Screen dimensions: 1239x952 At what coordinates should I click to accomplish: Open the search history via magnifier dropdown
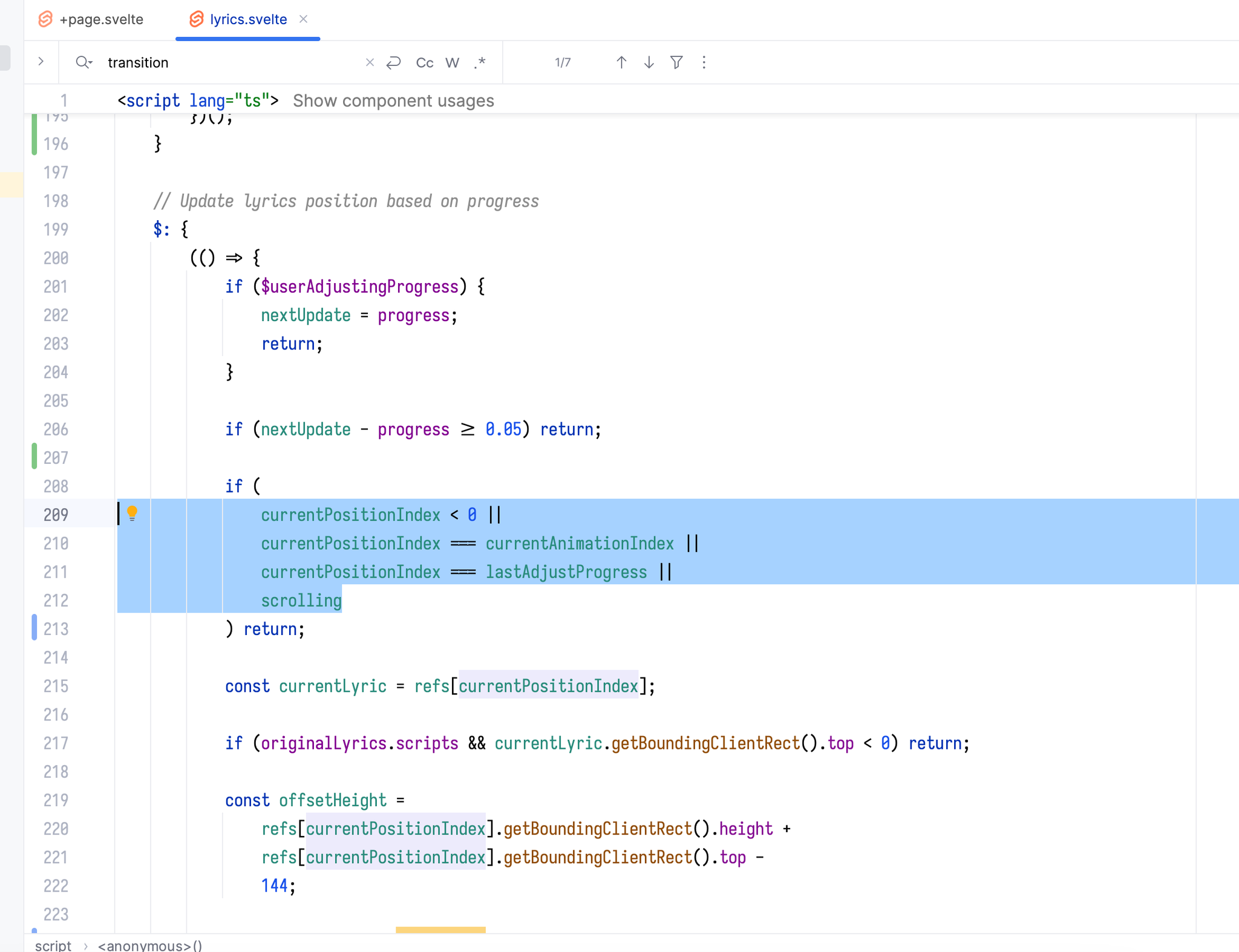coord(84,62)
